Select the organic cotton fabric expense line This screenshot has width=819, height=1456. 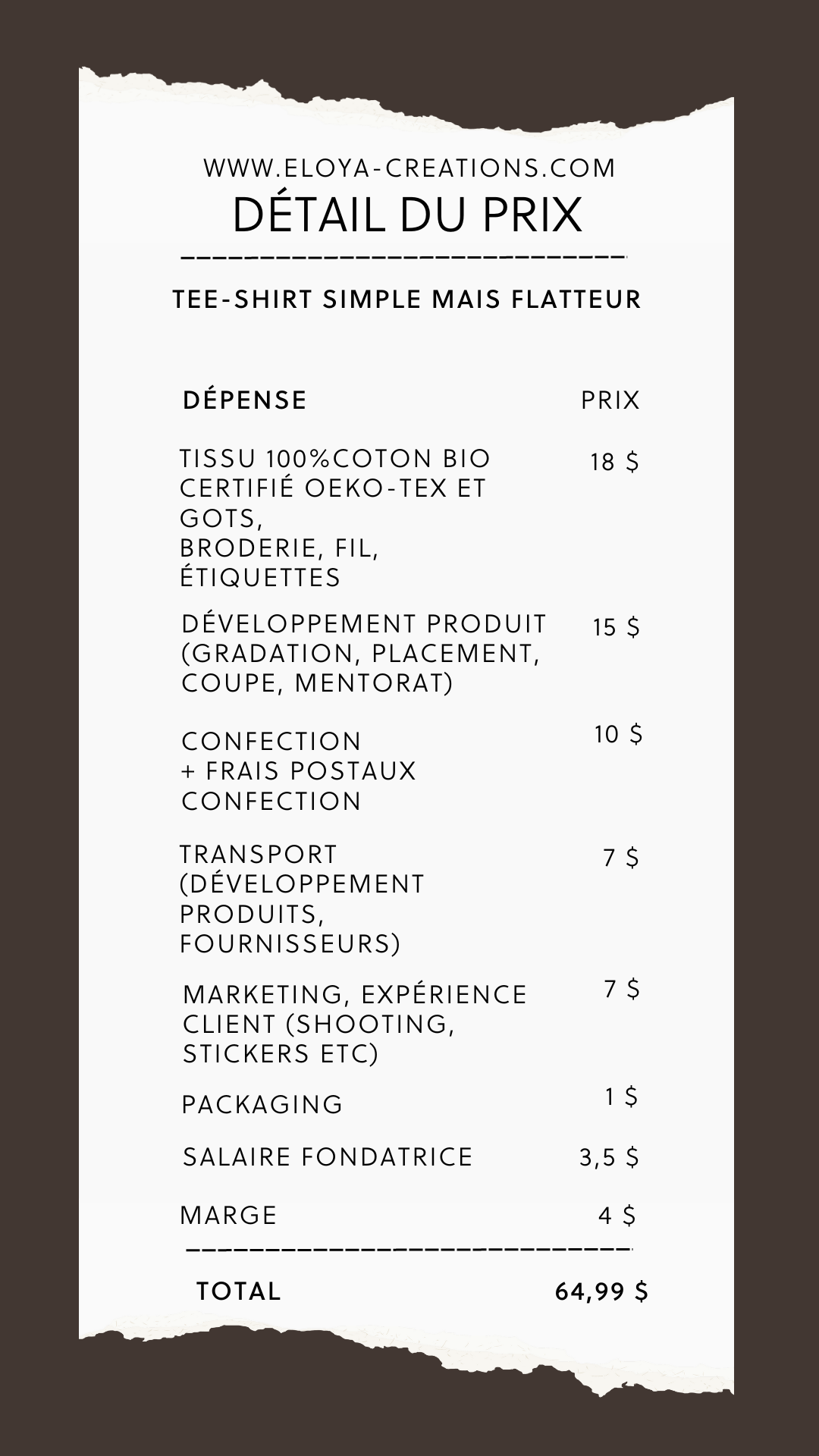click(x=334, y=518)
